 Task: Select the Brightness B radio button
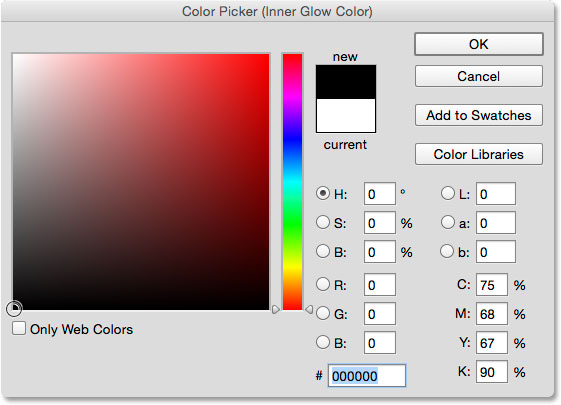tap(323, 251)
